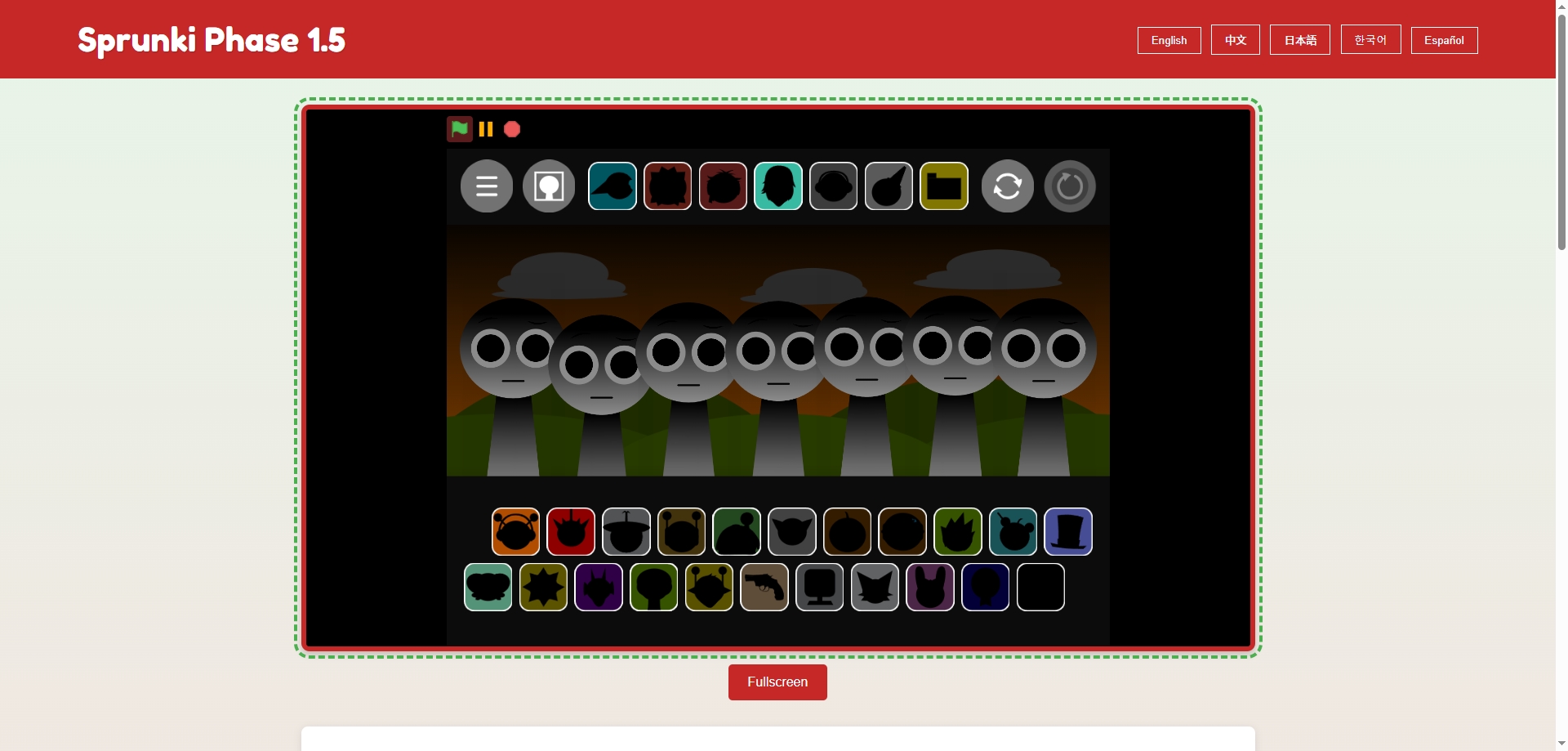Open the hamburger menu in the game toolbar
This screenshot has width=1568, height=751.
pos(486,186)
